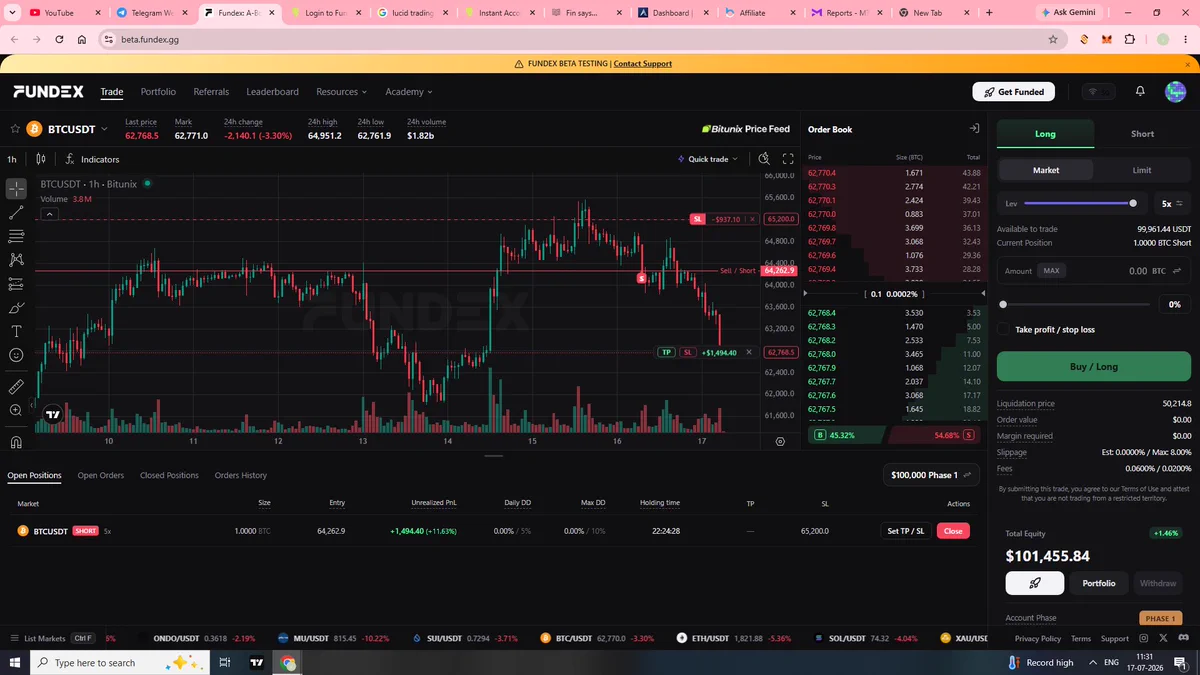Open the 1h timeframe selector
Screen dimensions: 1200x675
pyautogui.click(x=12, y=159)
